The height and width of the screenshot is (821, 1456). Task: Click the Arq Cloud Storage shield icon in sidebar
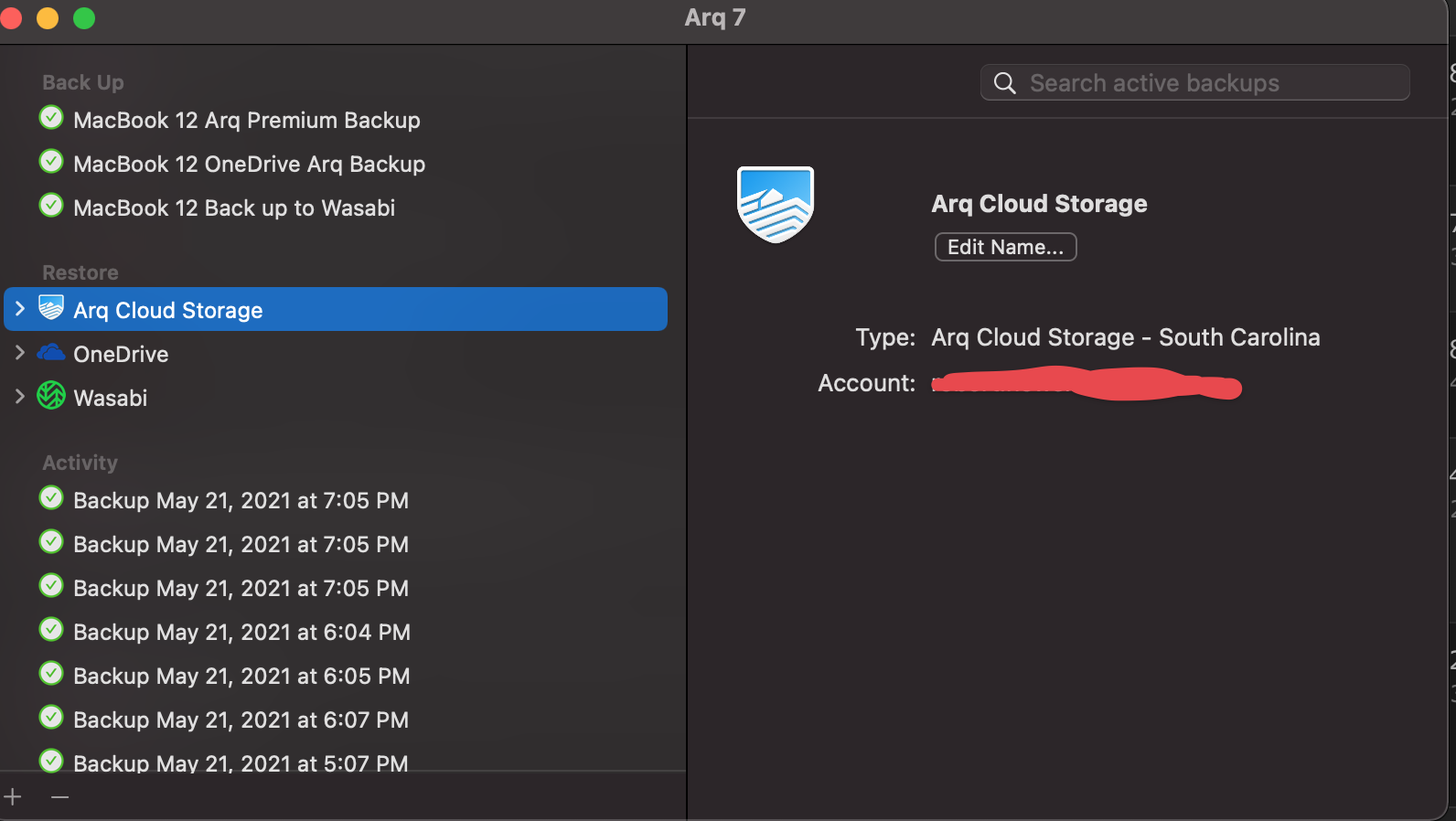click(x=51, y=308)
